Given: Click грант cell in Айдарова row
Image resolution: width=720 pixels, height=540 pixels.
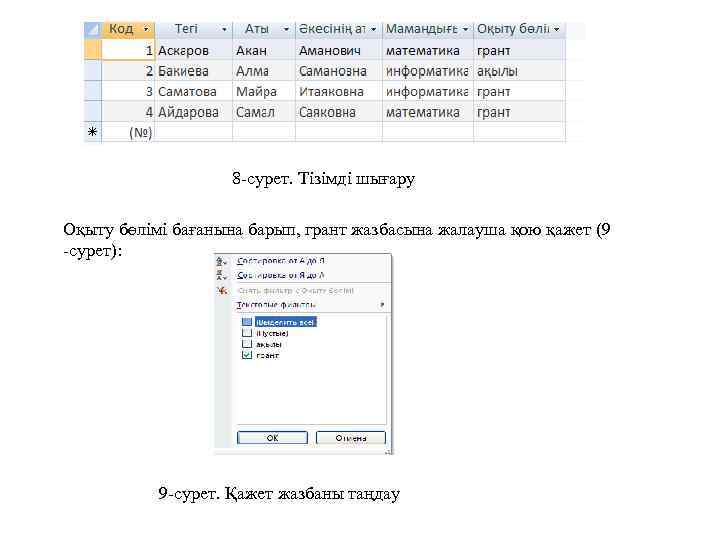Looking at the screenshot, I should point(519,112).
